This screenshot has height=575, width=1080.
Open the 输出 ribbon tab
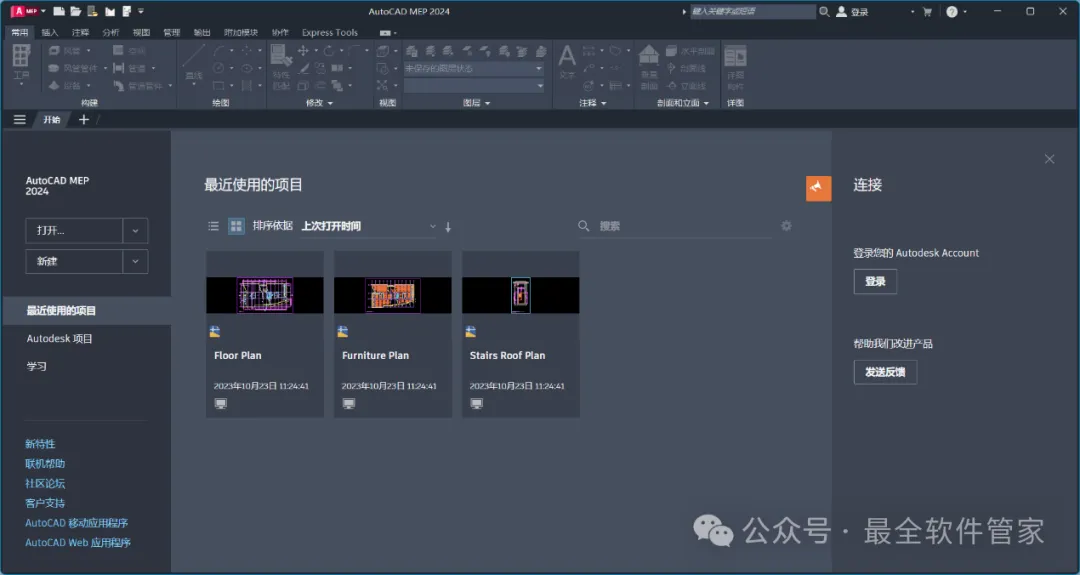(x=202, y=32)
